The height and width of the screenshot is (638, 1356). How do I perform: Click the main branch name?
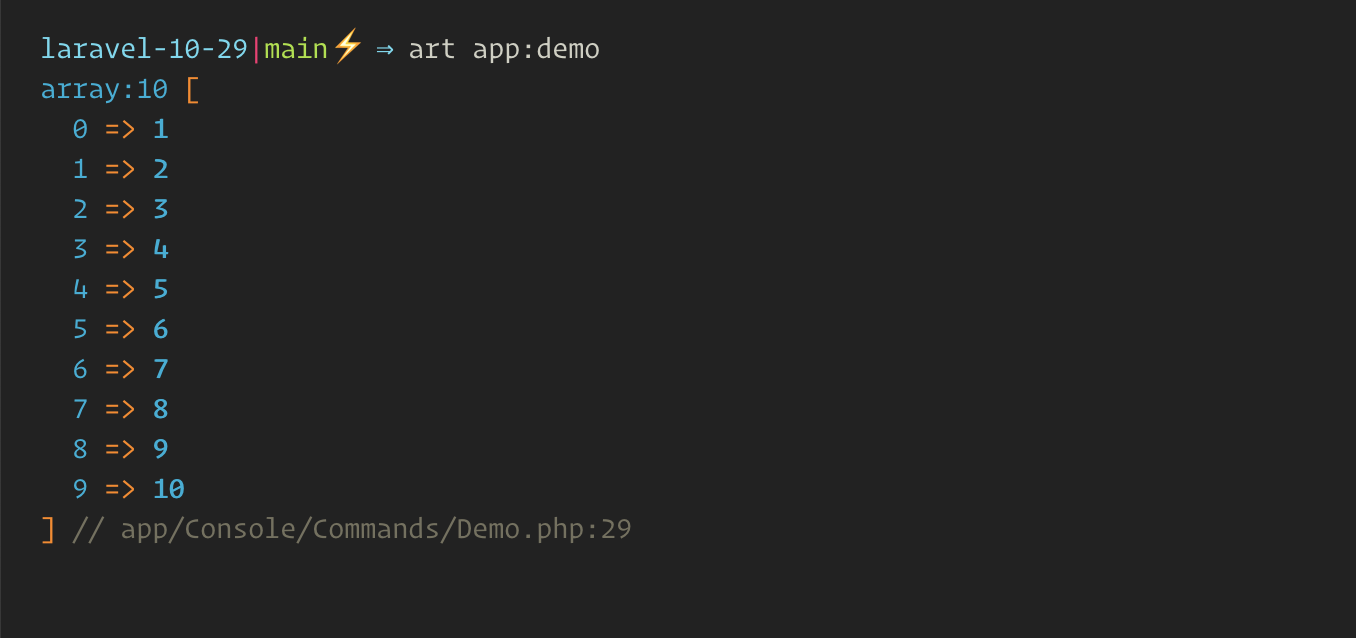[296, 48]
